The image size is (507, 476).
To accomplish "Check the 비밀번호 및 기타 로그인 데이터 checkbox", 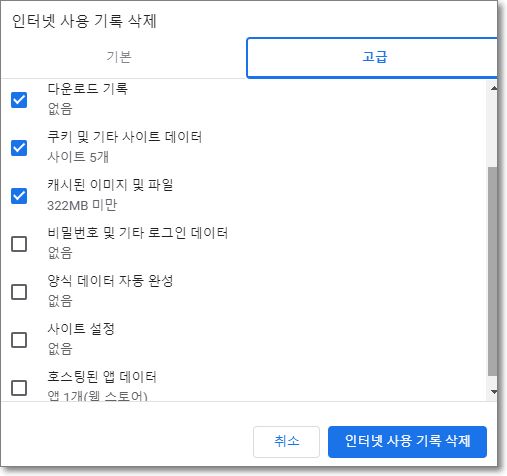I will click(19, 244).
